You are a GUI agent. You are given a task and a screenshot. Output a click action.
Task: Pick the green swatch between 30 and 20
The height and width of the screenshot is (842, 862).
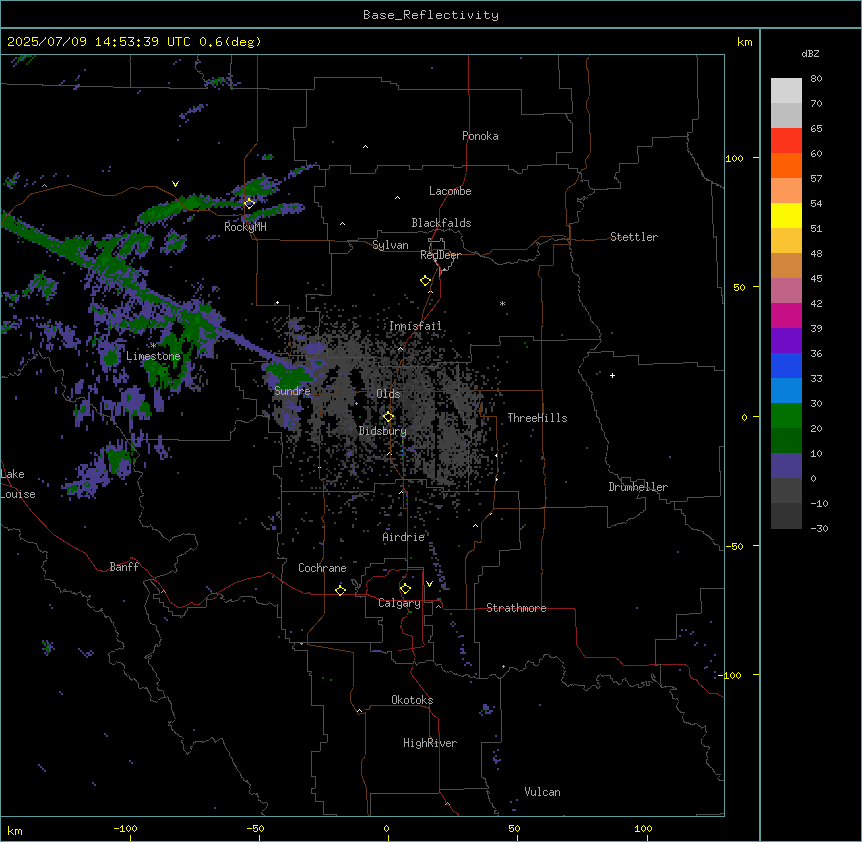coord(786,416)
